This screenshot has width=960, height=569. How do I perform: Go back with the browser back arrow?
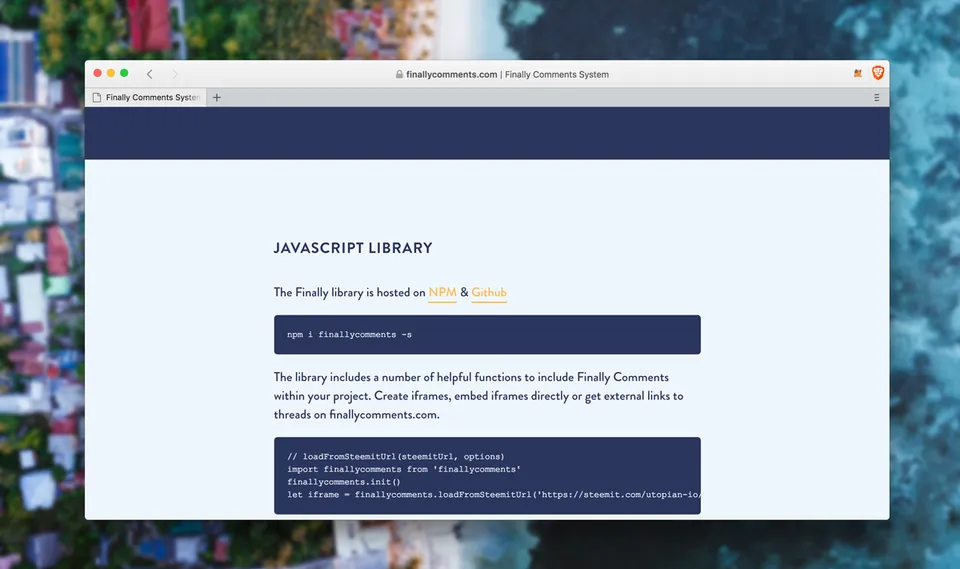(149, 74)
